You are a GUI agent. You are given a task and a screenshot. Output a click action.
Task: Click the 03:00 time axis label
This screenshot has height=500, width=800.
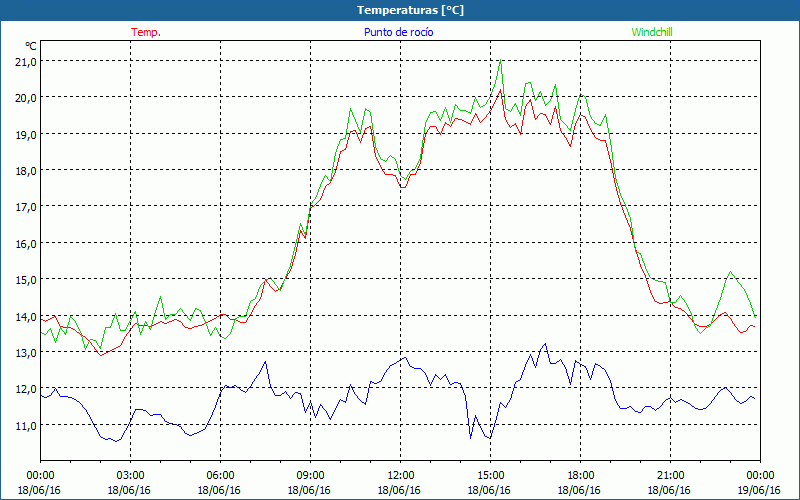pos(130,476)
